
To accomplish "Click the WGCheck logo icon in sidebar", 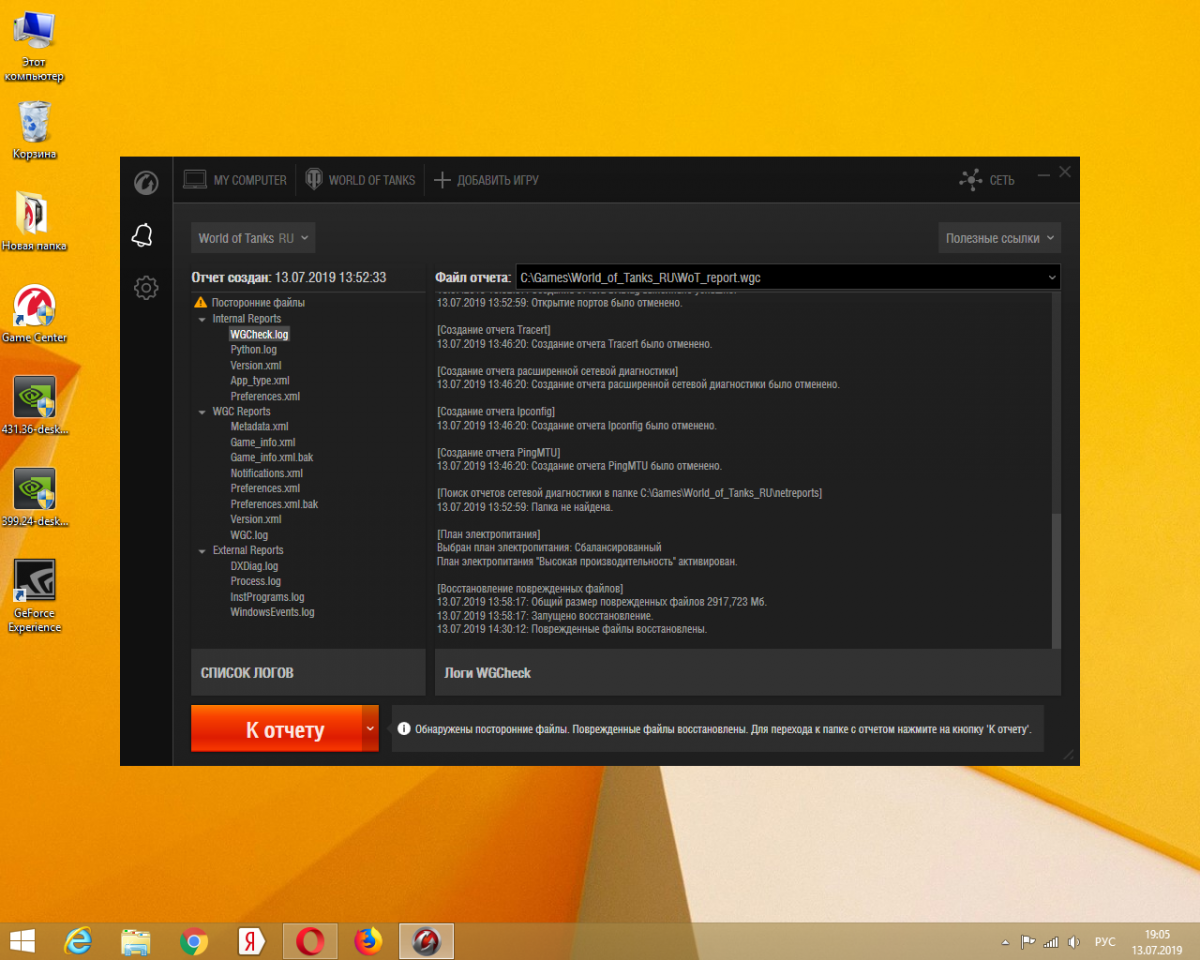I will point(146,183).
